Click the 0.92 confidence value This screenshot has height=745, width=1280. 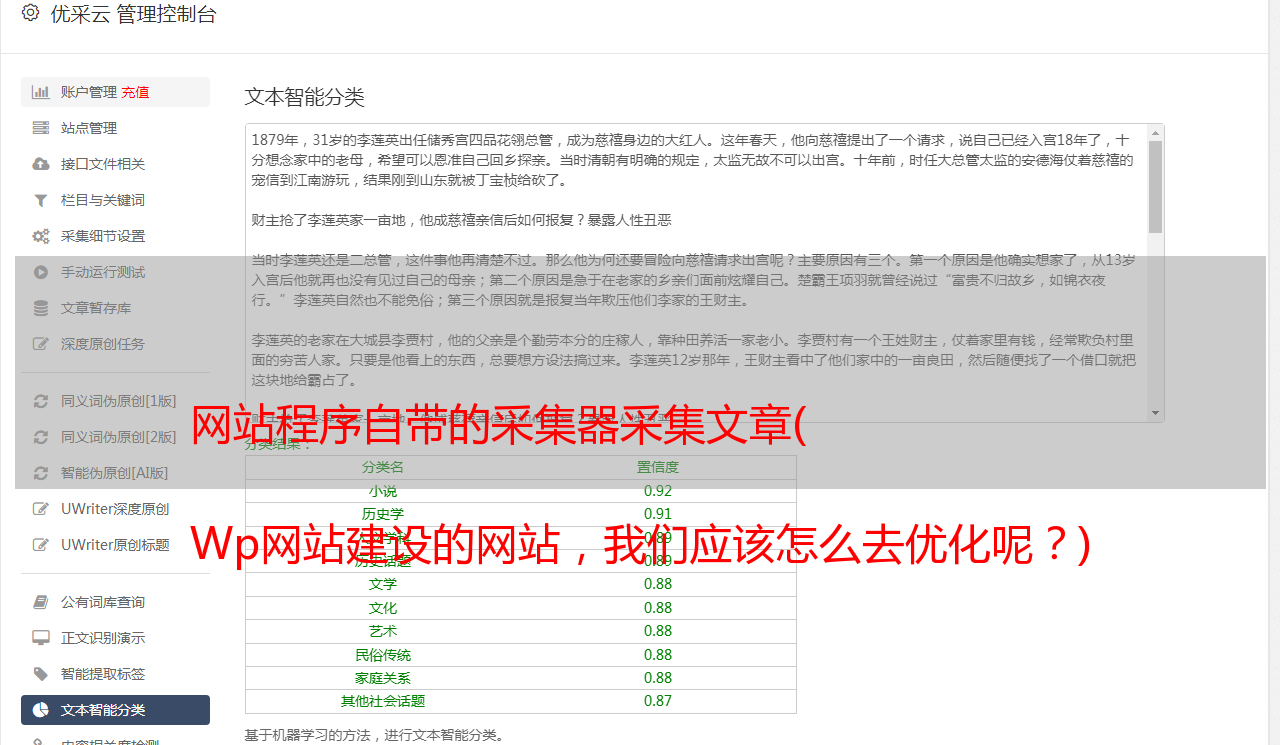(x=658, y=491)
